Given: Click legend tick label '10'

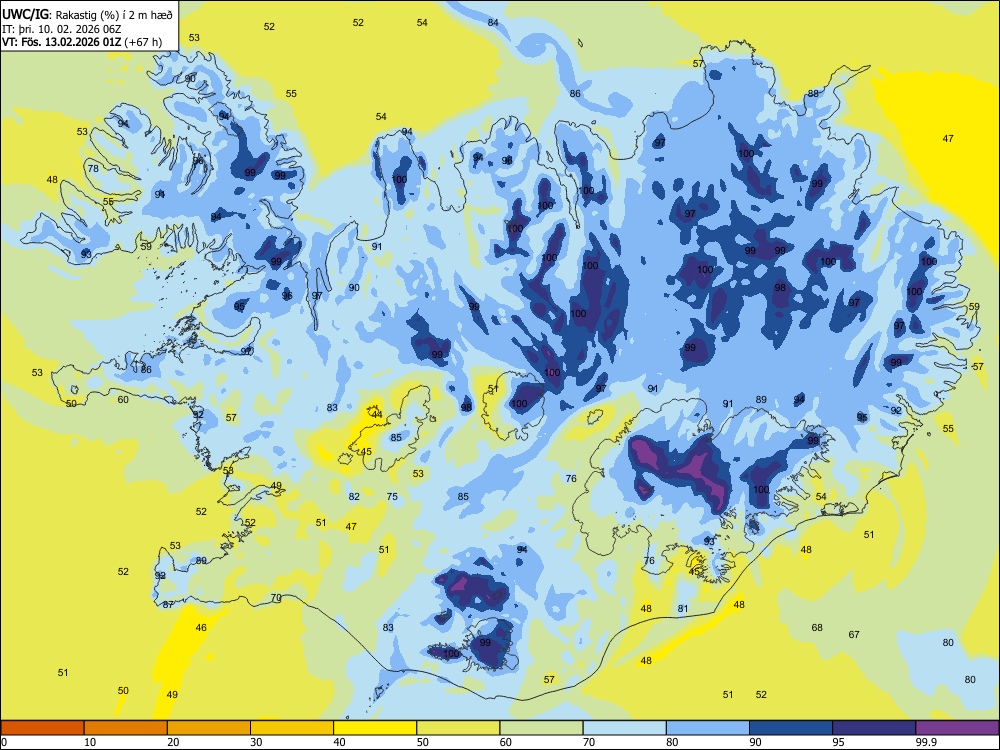Looking at the screenshot, I should pyautogui.click(x=90, y=742).
